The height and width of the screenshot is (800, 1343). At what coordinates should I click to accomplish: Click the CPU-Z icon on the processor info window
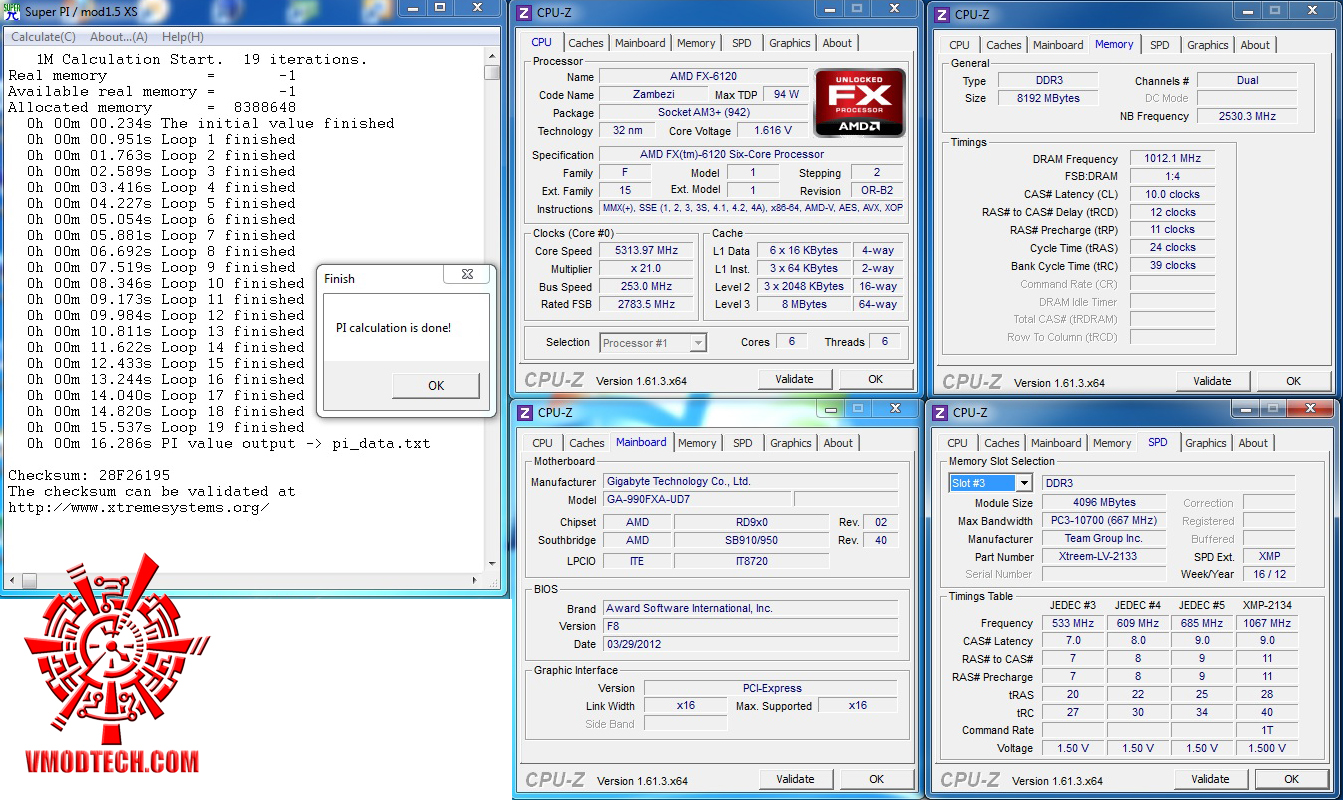(x=525, y=13)
